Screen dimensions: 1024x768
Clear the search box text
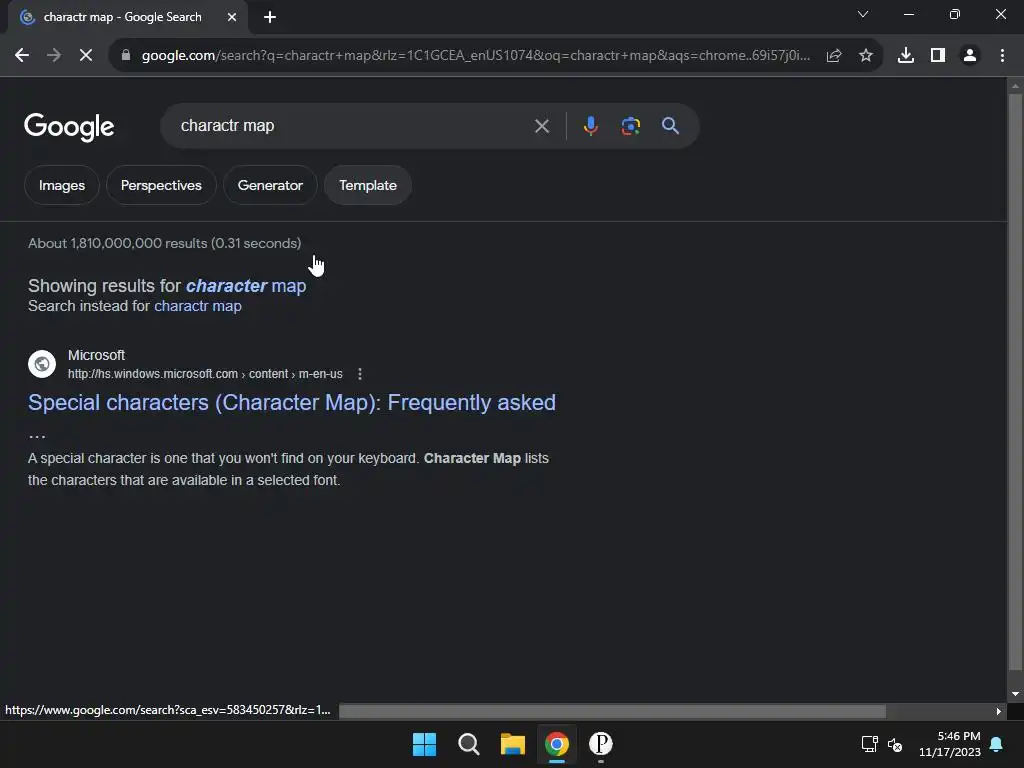pyautogui.click(x=541, y=126)
